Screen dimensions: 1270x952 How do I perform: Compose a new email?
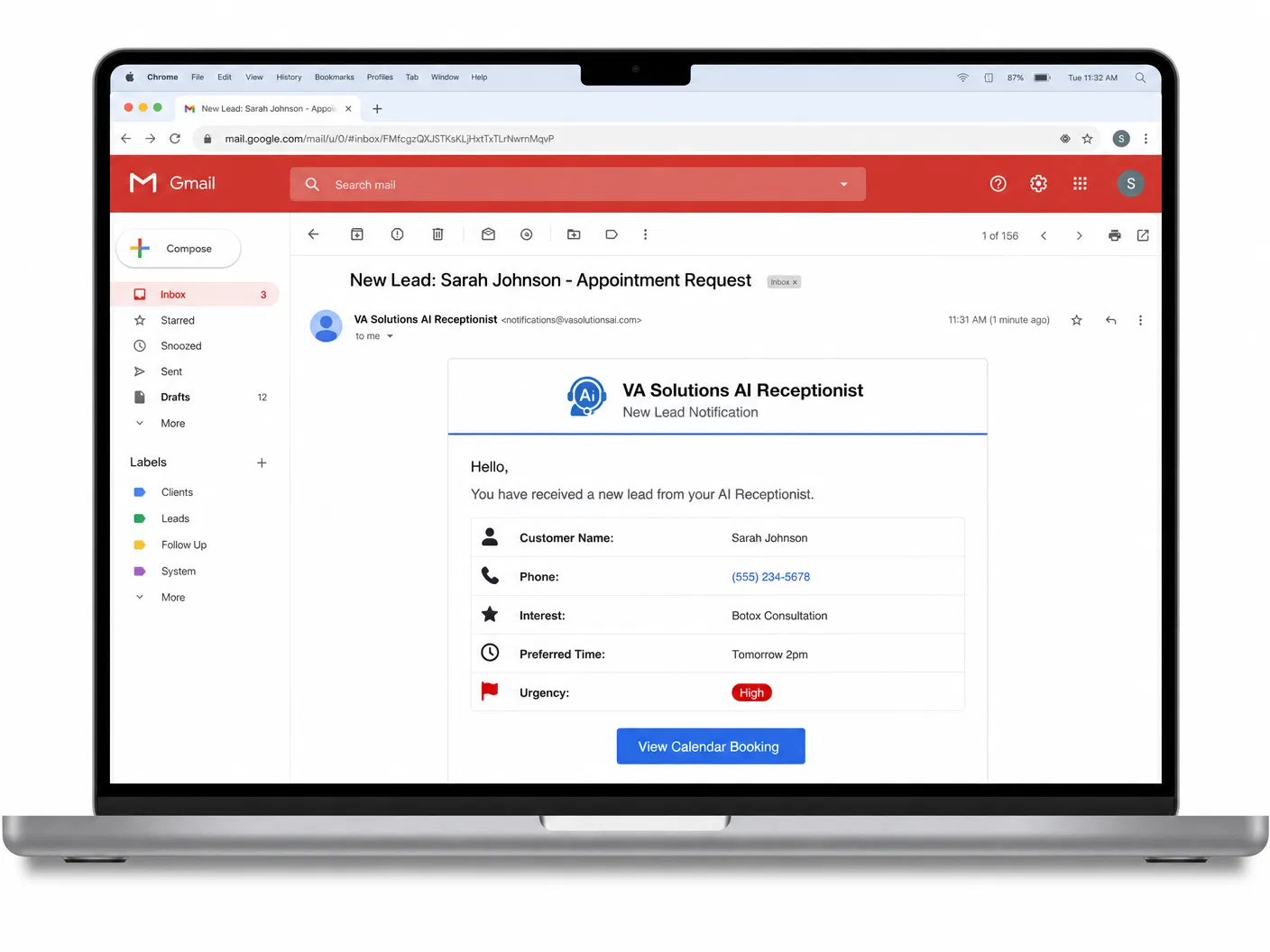coord(179,249)
